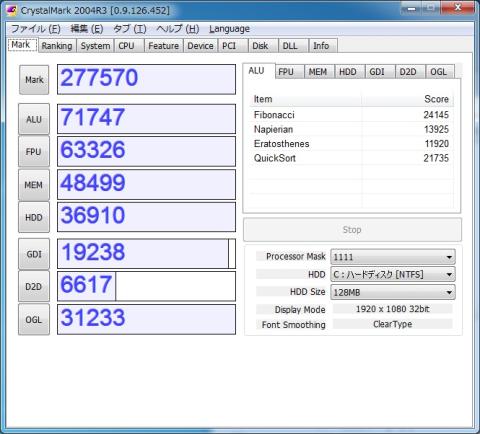Open the HDD drive selection dropdown
This screenshot has height=434, width=480.
393,275
